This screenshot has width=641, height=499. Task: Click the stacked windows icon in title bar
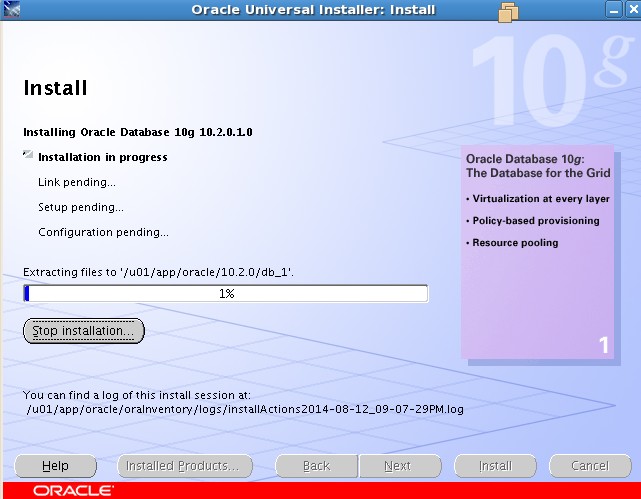pyautogui.click(x=508, y=11)
